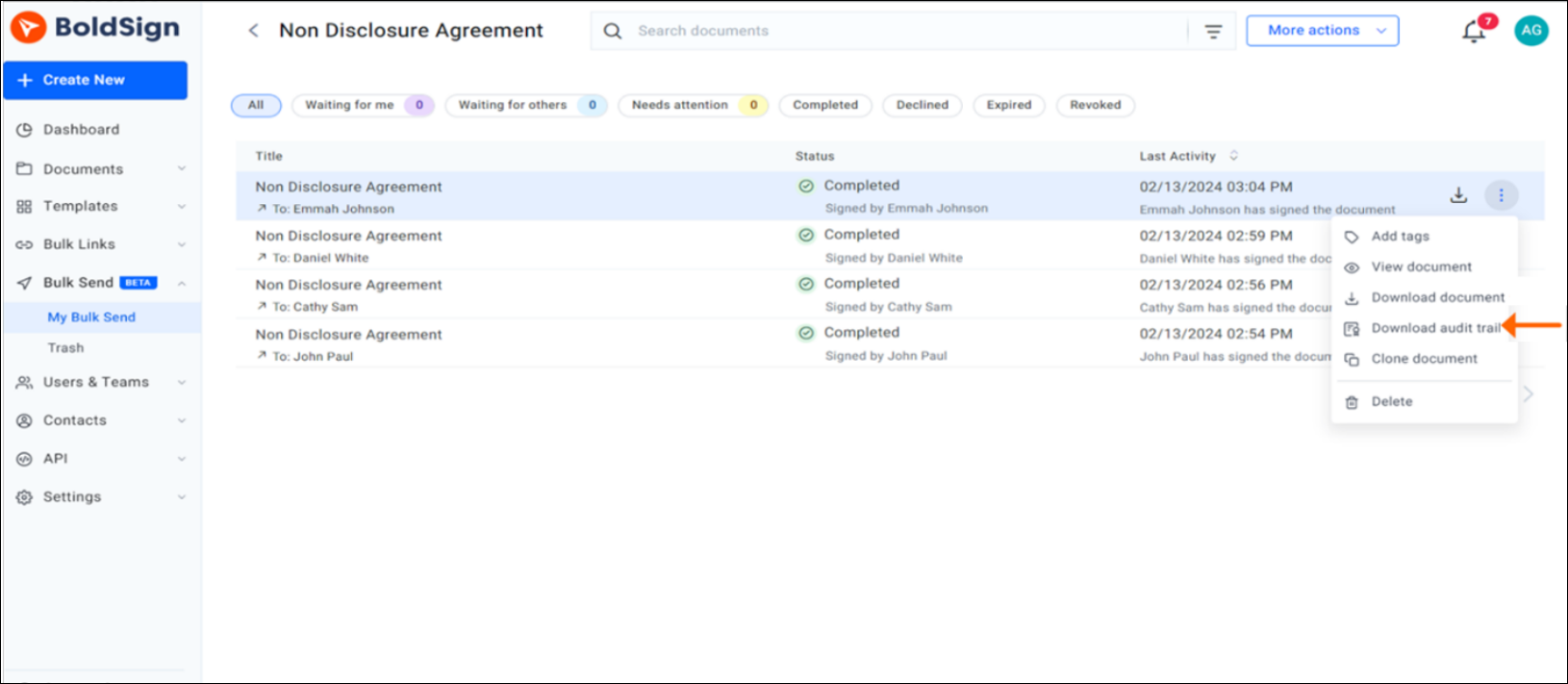Download the Emmah Johnson document via download icon
The height and width of the screenshot is (684, 1568).
(x=1458, y=195)
